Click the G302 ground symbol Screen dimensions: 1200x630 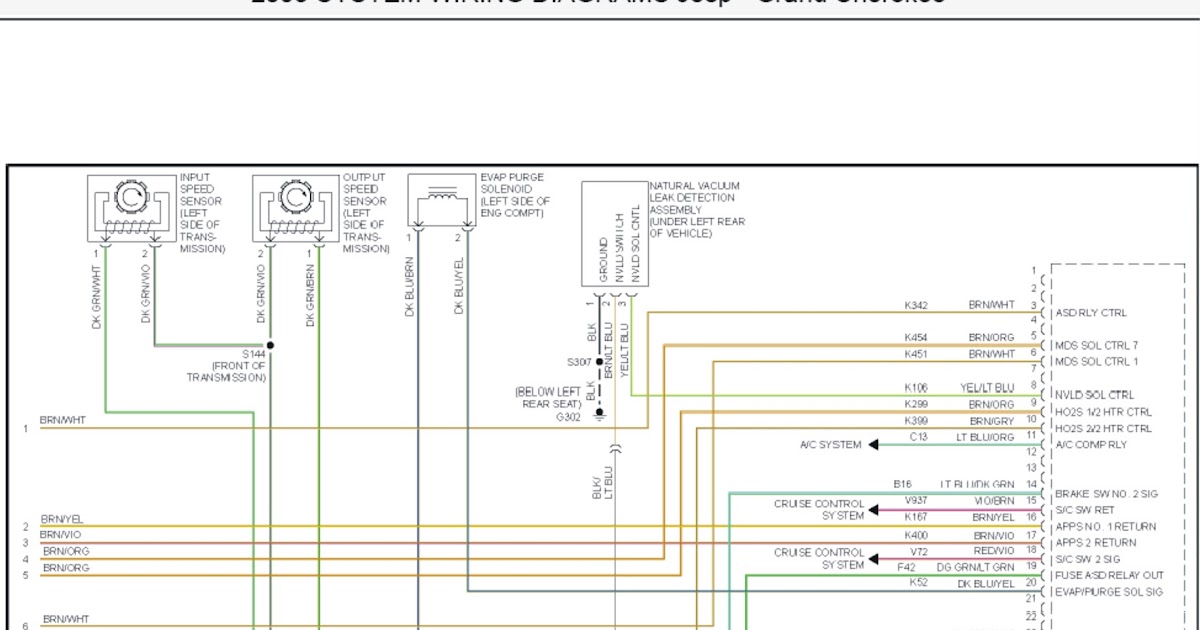coord(598,416)
